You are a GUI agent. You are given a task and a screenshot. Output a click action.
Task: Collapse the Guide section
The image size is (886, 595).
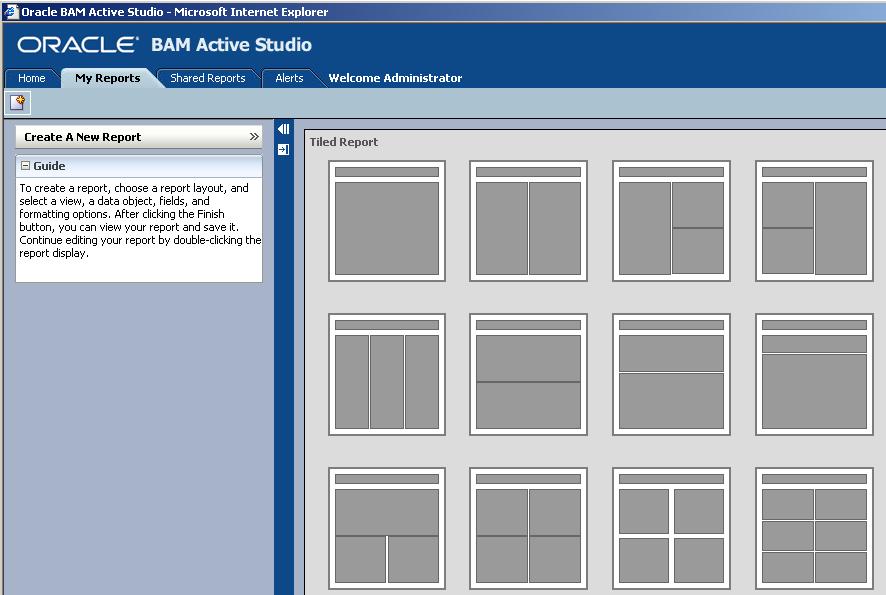click(25, 166)
